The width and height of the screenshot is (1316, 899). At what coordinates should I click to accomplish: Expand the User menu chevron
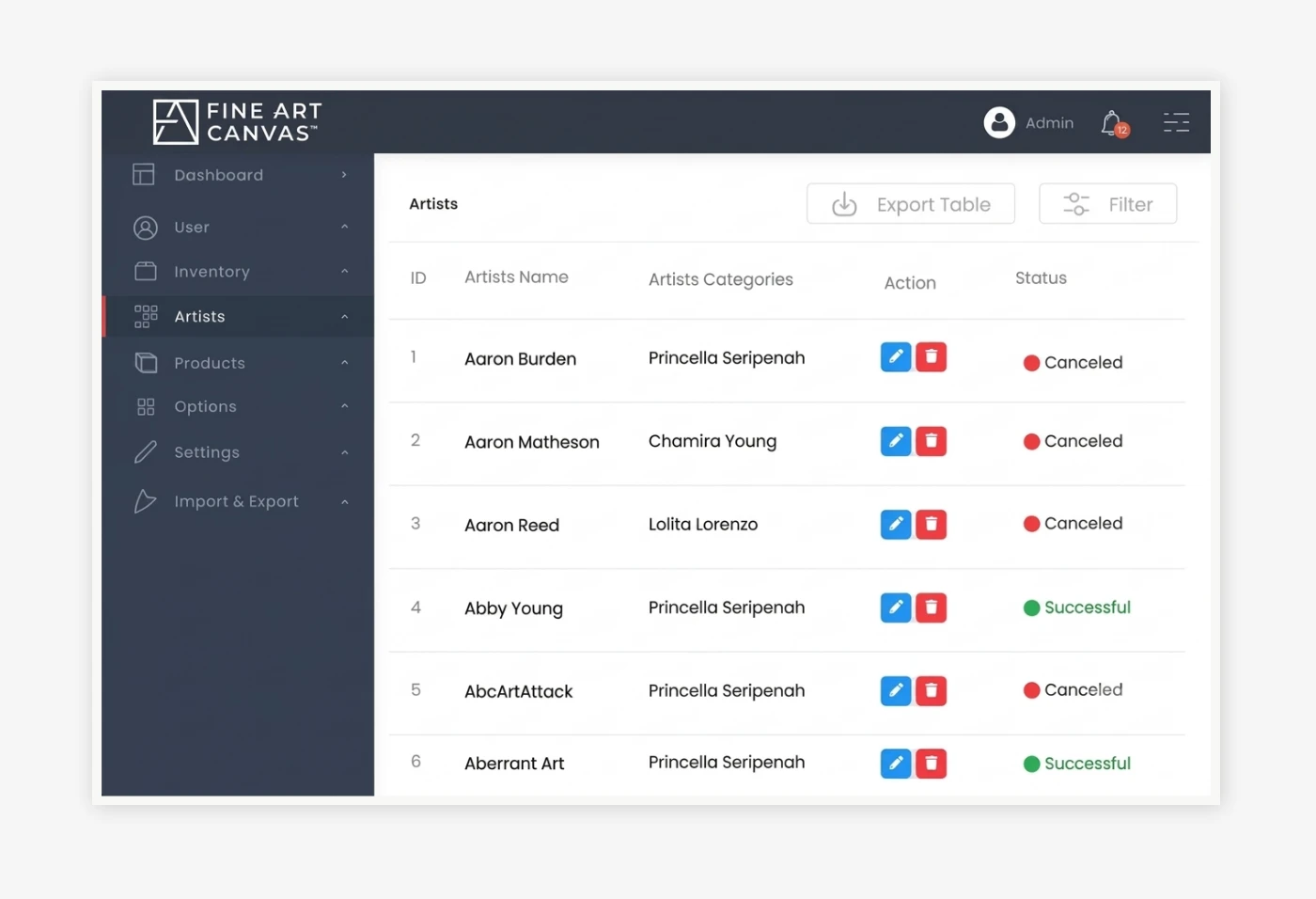tap(344, 227)
